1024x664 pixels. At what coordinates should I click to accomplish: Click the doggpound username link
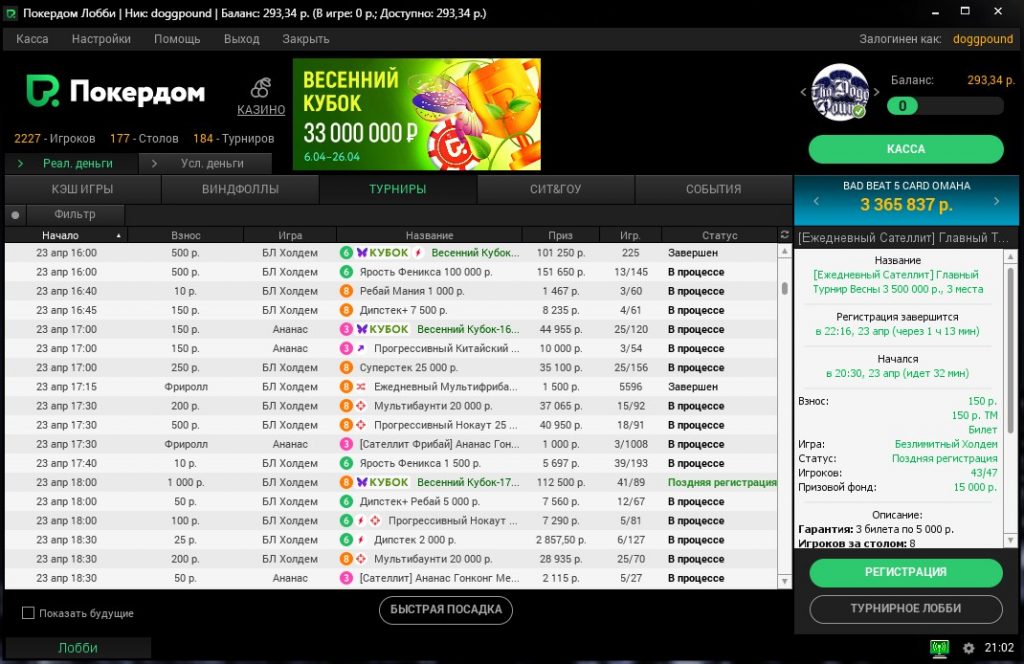(983, 39)
